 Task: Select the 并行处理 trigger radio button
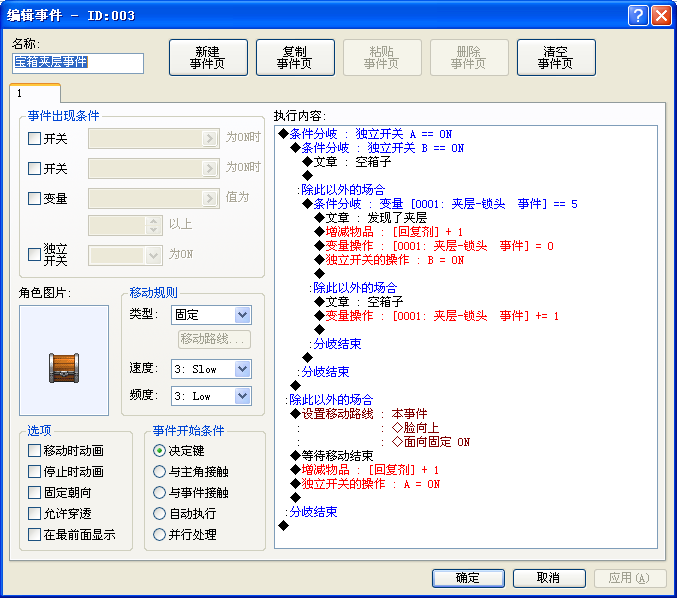159,535
